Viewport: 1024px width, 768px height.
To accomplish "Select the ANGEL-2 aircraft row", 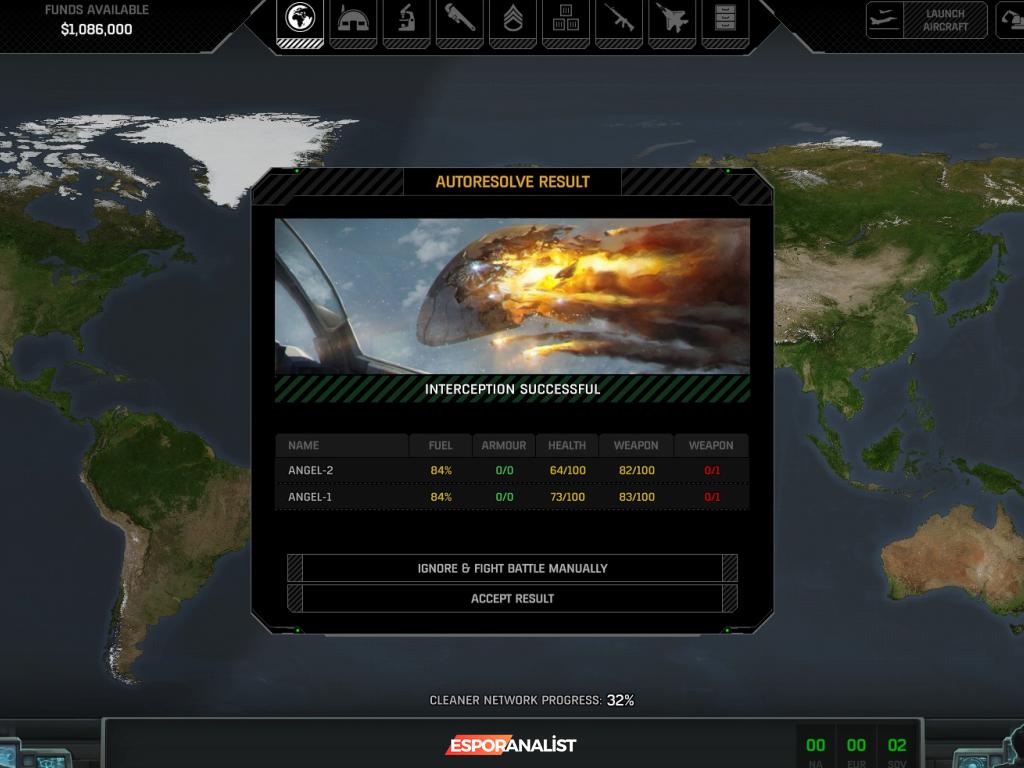I will click(511, 470).
